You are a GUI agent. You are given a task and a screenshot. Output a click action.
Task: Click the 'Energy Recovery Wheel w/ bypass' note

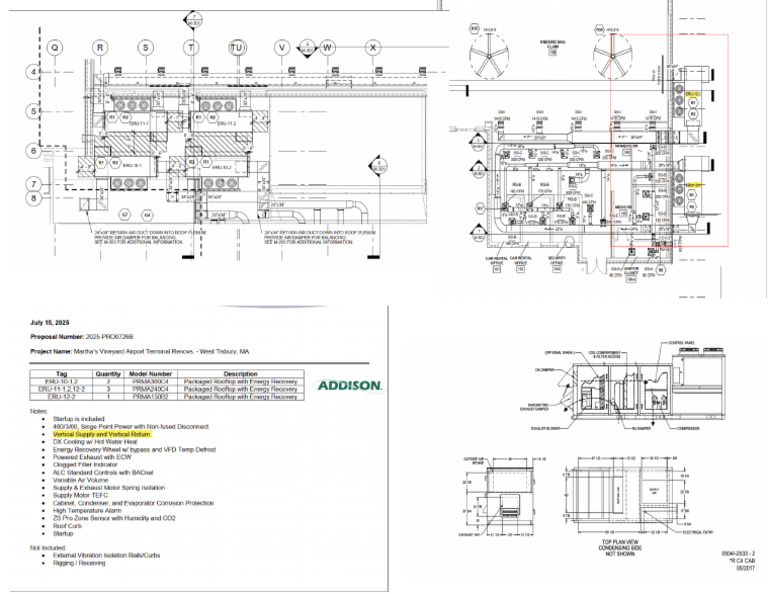pyautogui.click(x=134, y=450)
